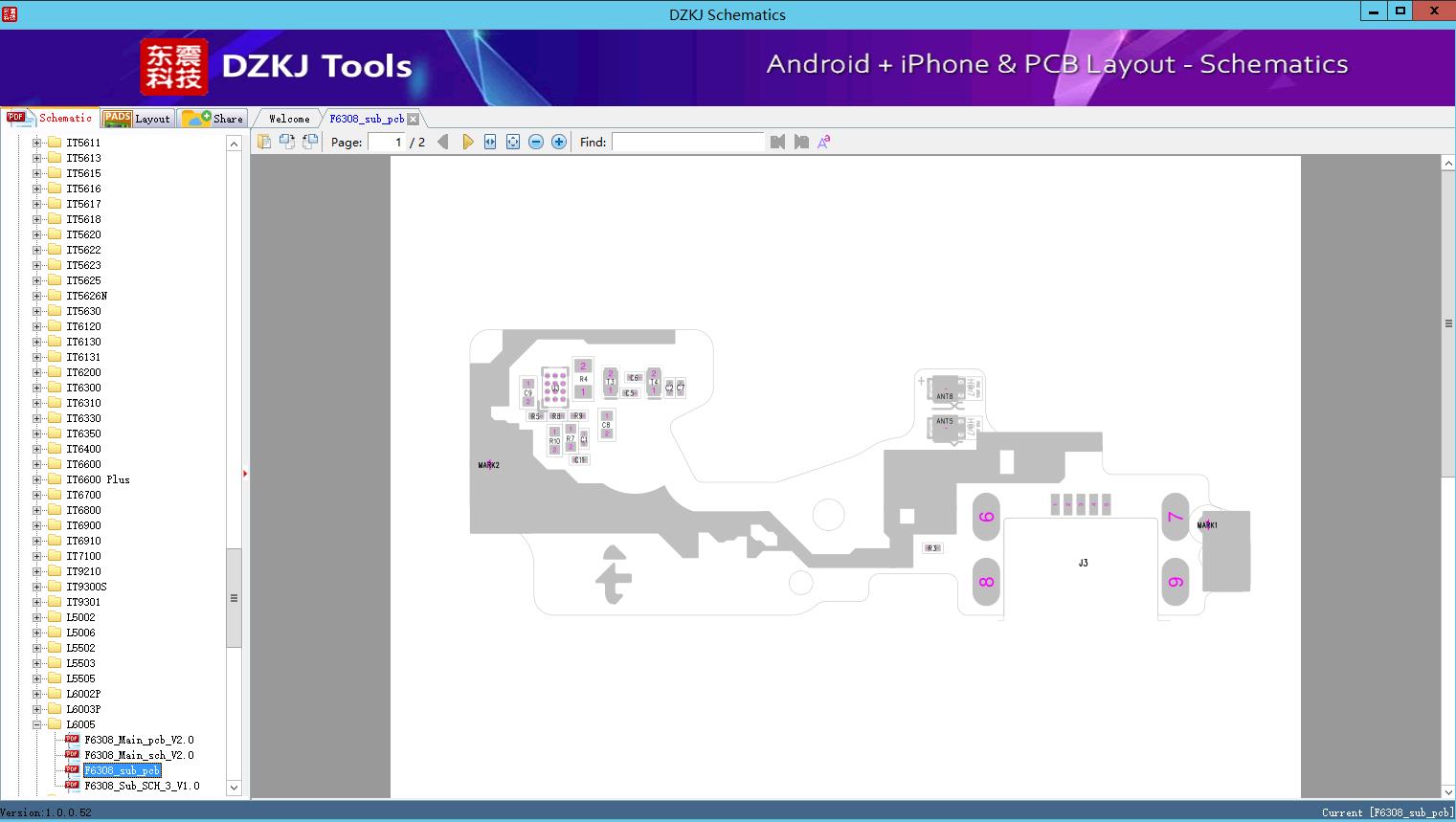The height and width of the screenshot is (822, 1456).
Task: Expand the IT5611 folder
Action: [36, 143]
